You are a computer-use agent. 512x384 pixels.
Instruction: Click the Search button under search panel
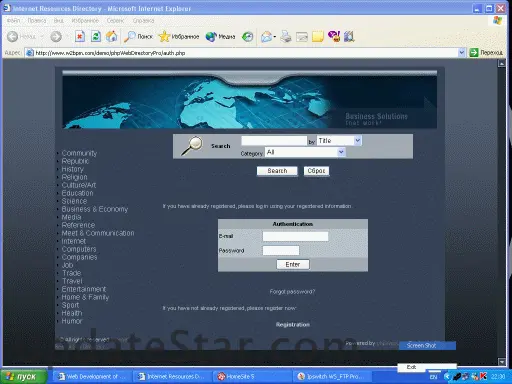pos(277,171)
